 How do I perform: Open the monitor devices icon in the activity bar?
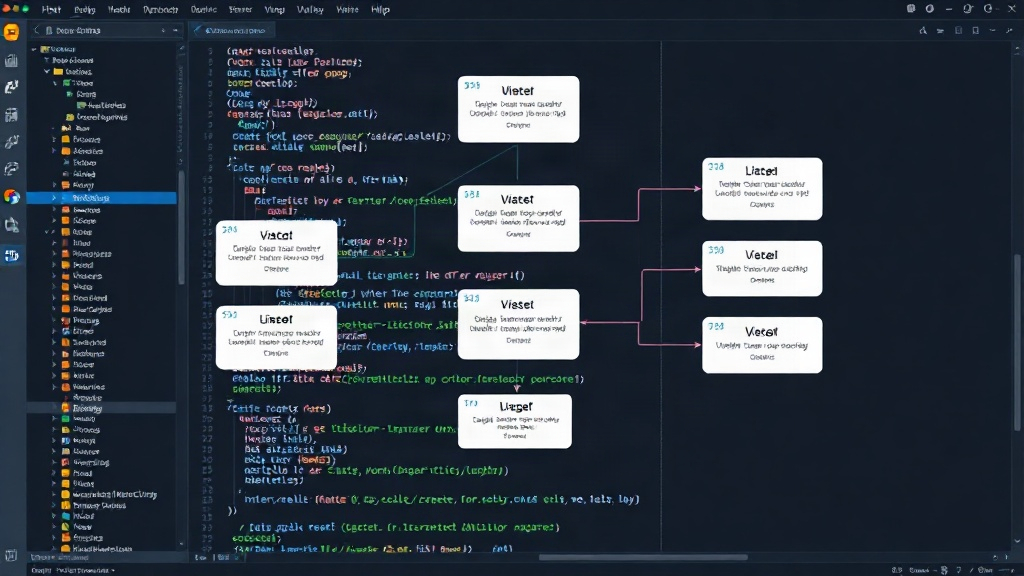tap(12, 225)
